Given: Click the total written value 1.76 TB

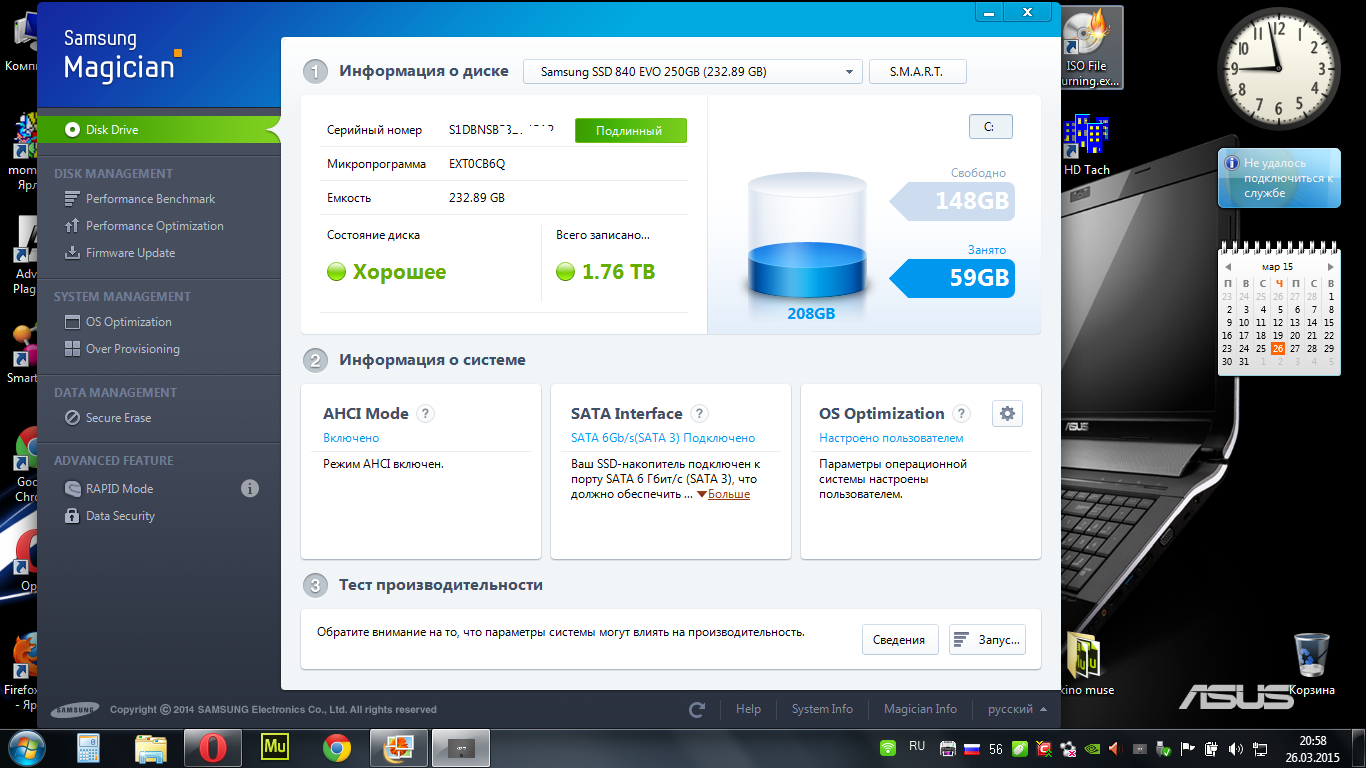Looking at the screenshot, I should [x=619, y=272].
